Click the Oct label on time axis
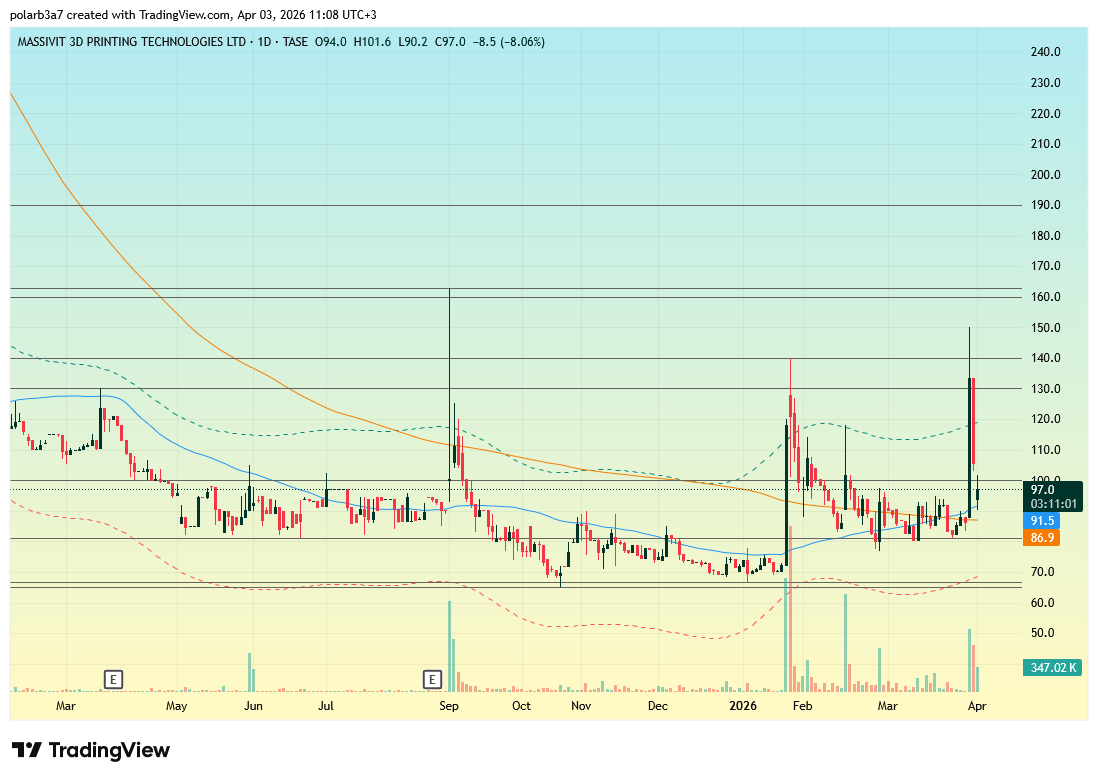 pos(521,706)
